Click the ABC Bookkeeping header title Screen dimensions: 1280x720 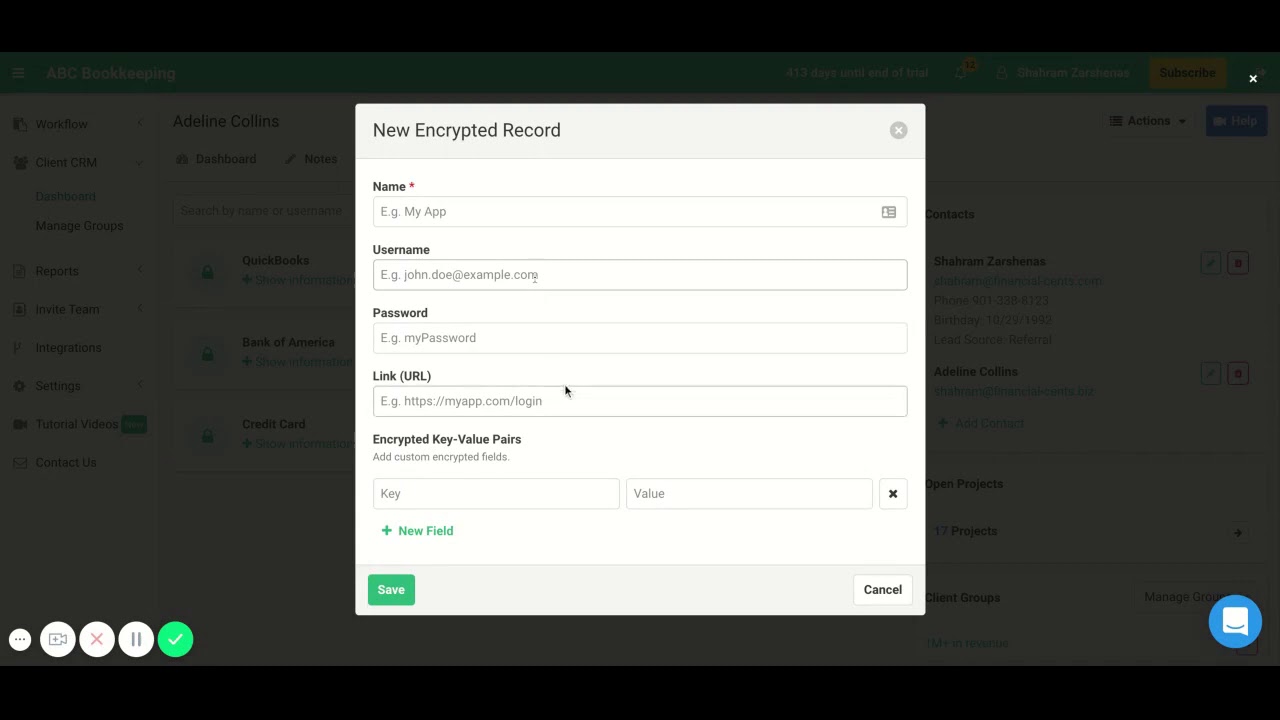coord(110,73)
